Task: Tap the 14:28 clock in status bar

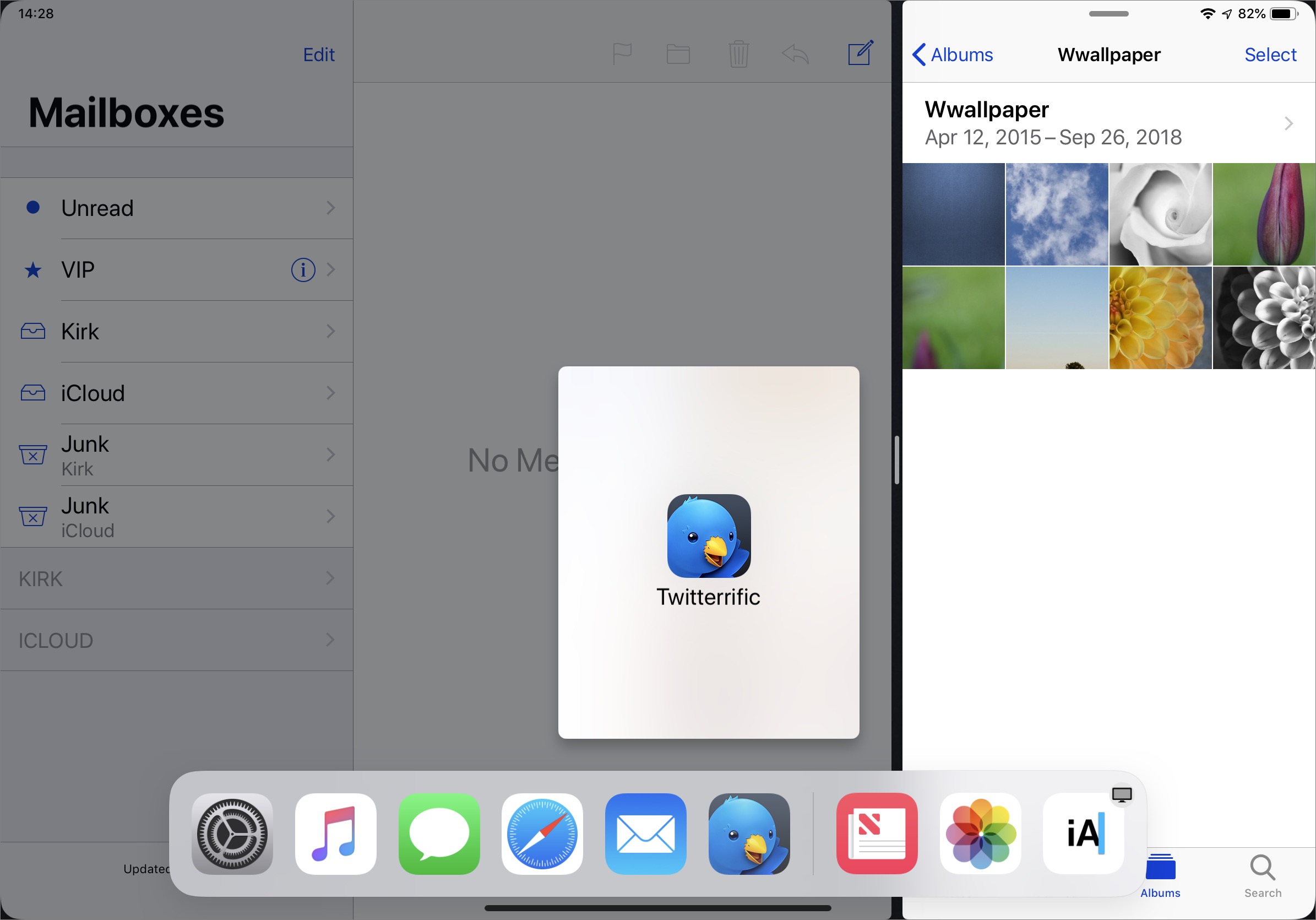Action: (x=36, y=13)
